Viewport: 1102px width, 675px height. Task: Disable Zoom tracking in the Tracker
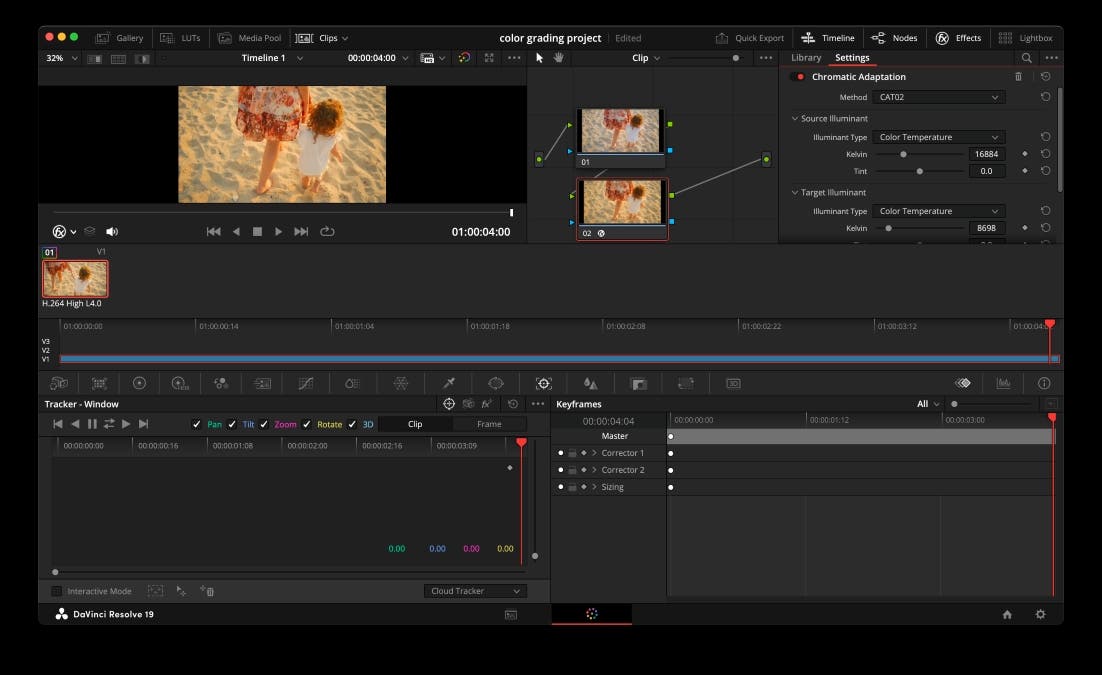266,424
